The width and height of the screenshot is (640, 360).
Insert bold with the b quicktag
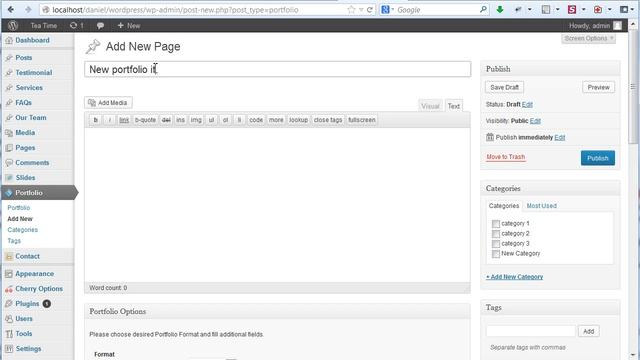[x=96, y=120]
